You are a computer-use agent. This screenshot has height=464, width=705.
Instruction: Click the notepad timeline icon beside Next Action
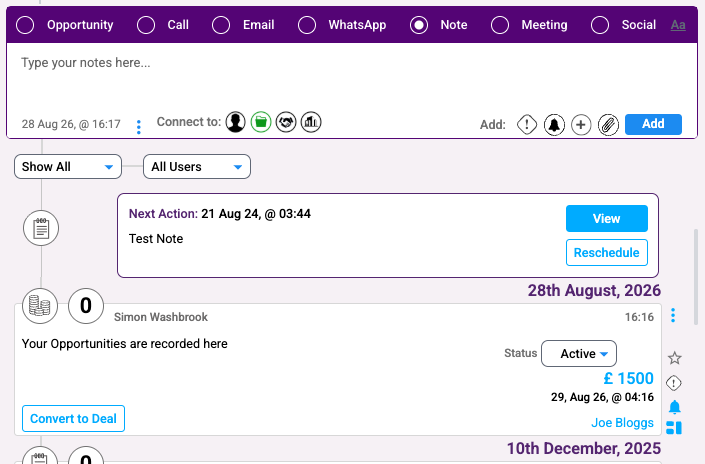(41, 228)
